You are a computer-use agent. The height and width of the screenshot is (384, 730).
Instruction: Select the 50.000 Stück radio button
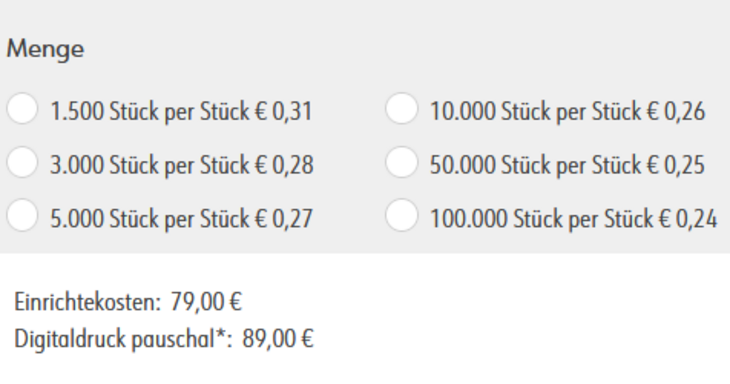(401, 162)
